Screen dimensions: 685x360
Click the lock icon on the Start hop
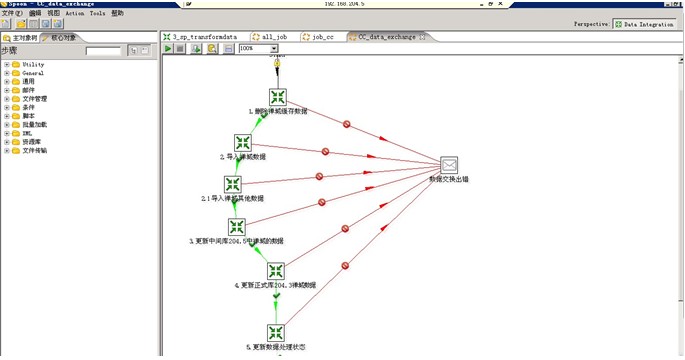277,64
